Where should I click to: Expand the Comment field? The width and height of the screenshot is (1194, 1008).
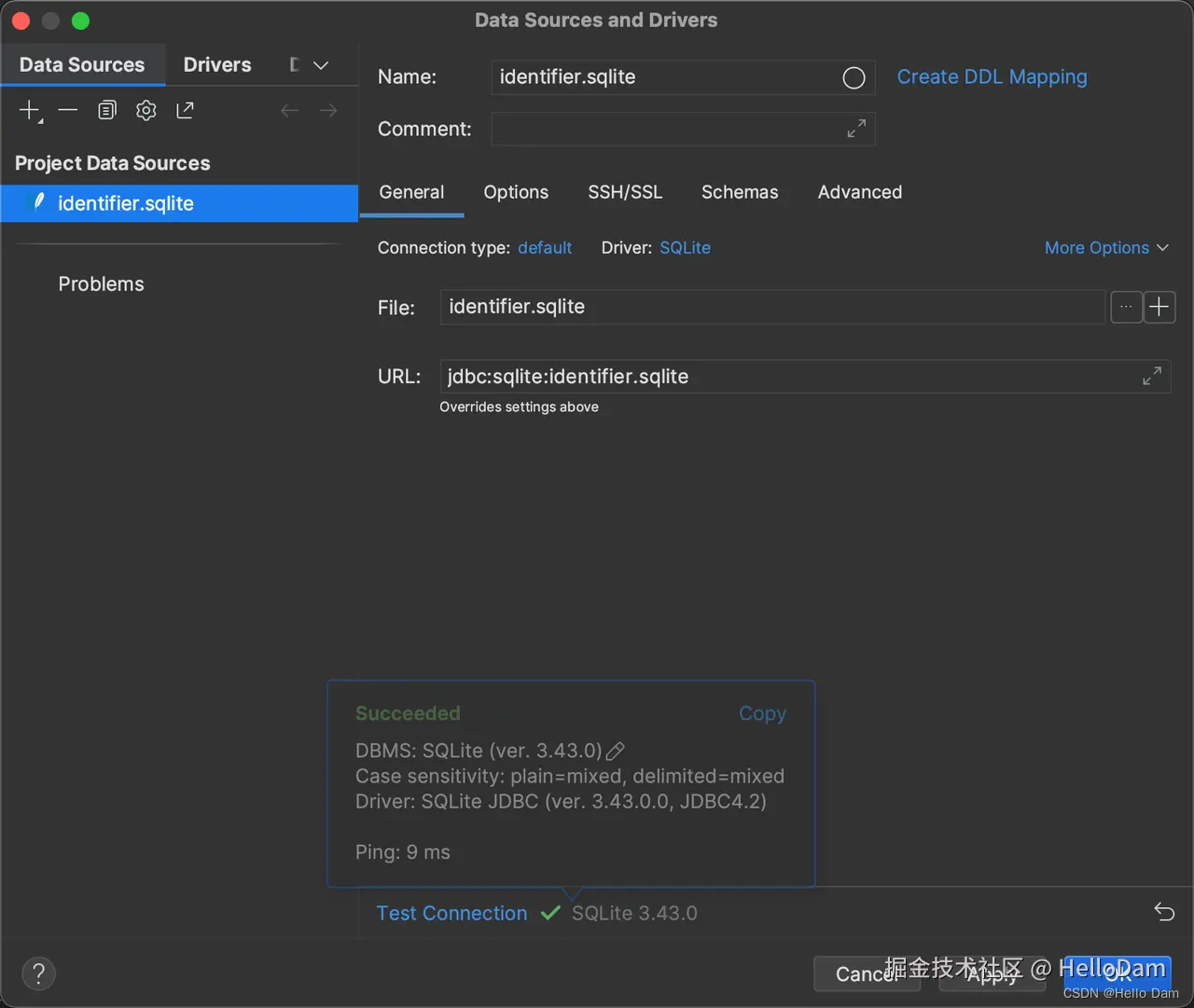coord(856,129)
